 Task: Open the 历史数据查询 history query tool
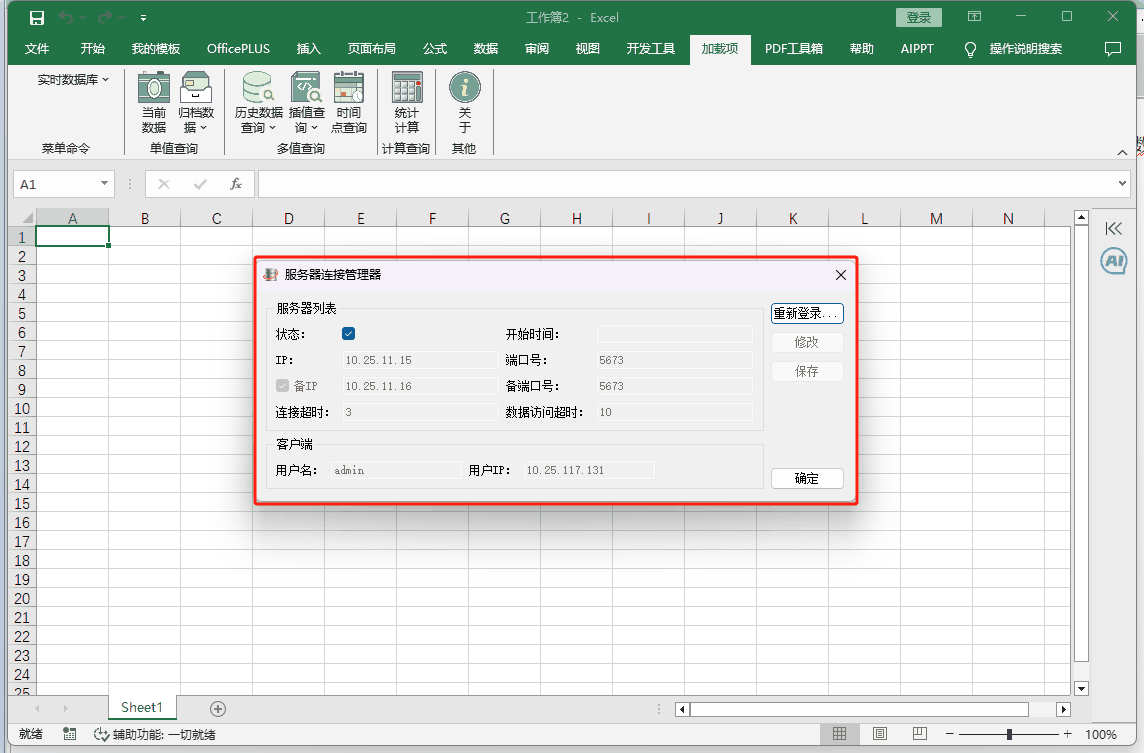pos(258,102)
